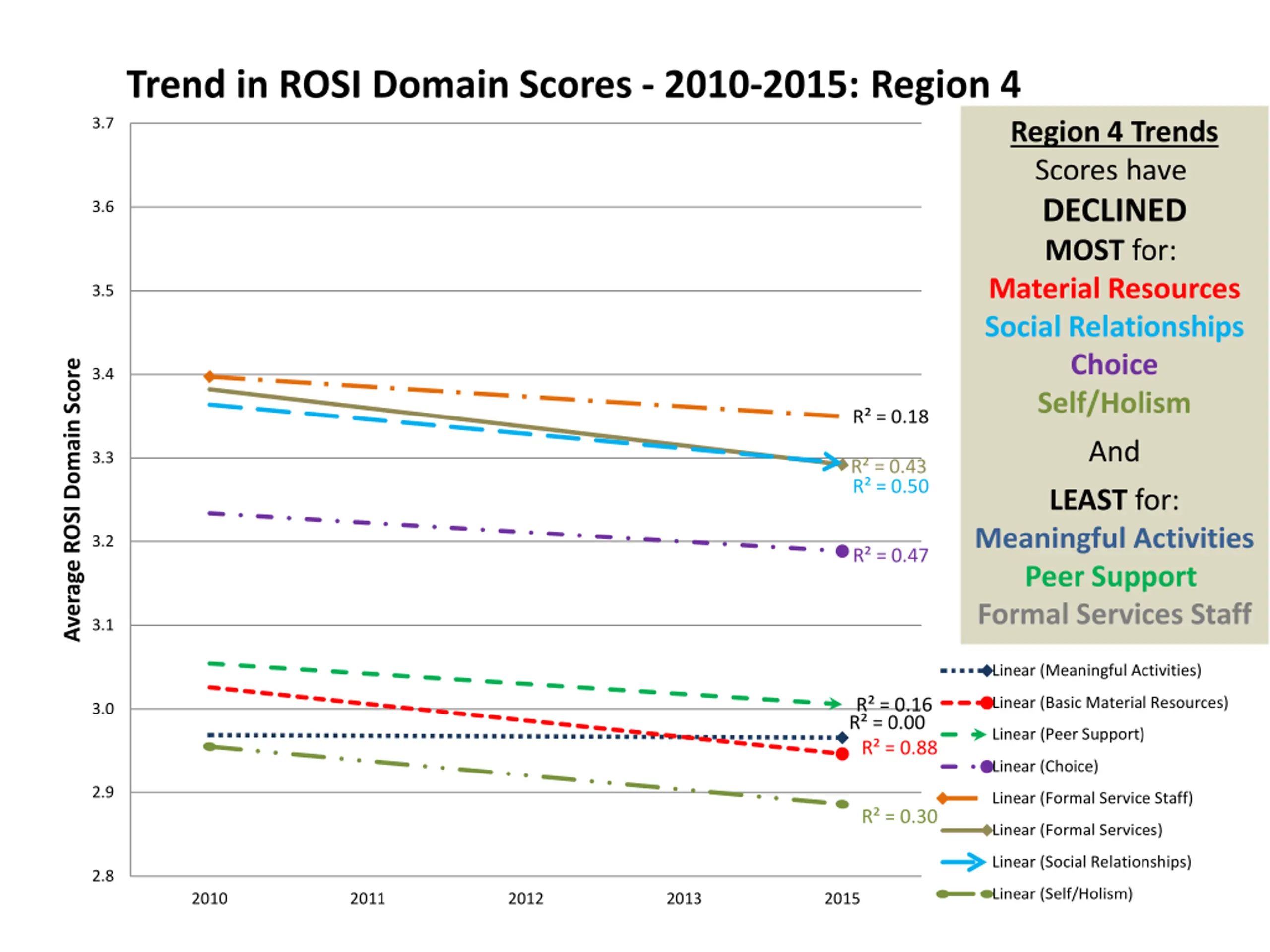Select legend entry 'Linear (Peer Support)'
The image size is (1270, 952).
click(x=1068, y=734)
